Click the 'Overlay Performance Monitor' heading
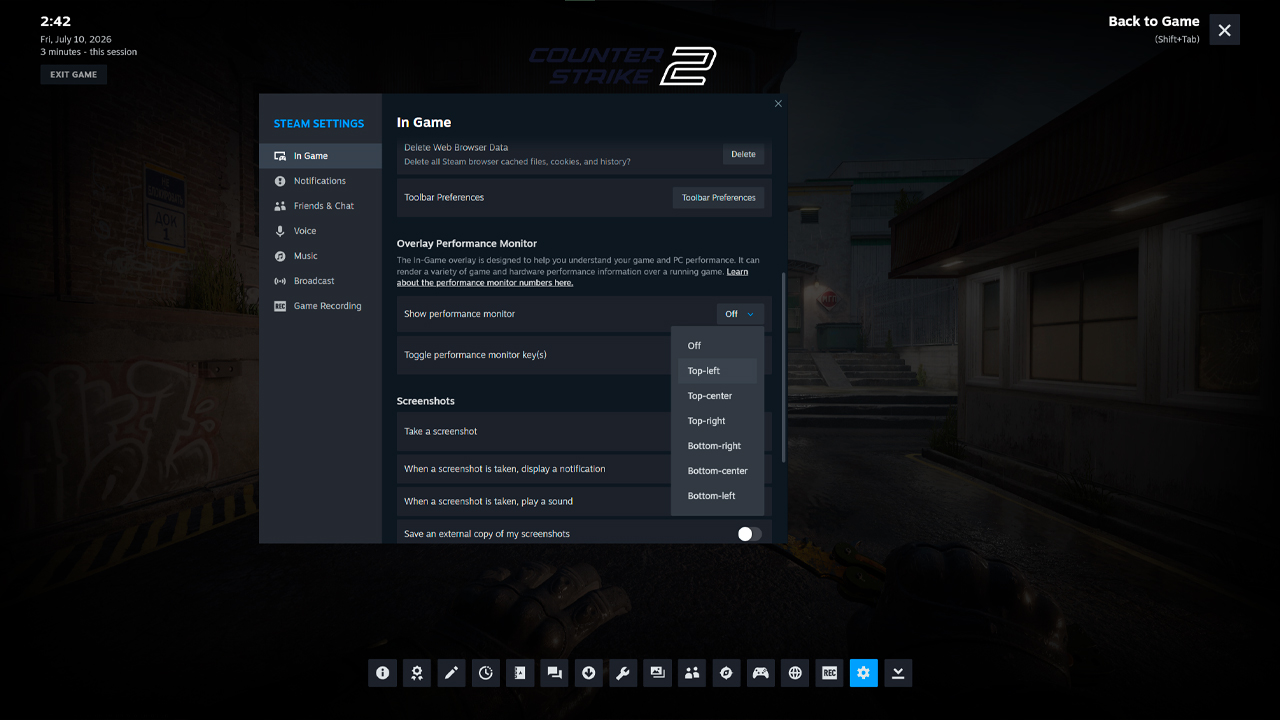Screen dimensions: 1280x720 coord(467,244)
